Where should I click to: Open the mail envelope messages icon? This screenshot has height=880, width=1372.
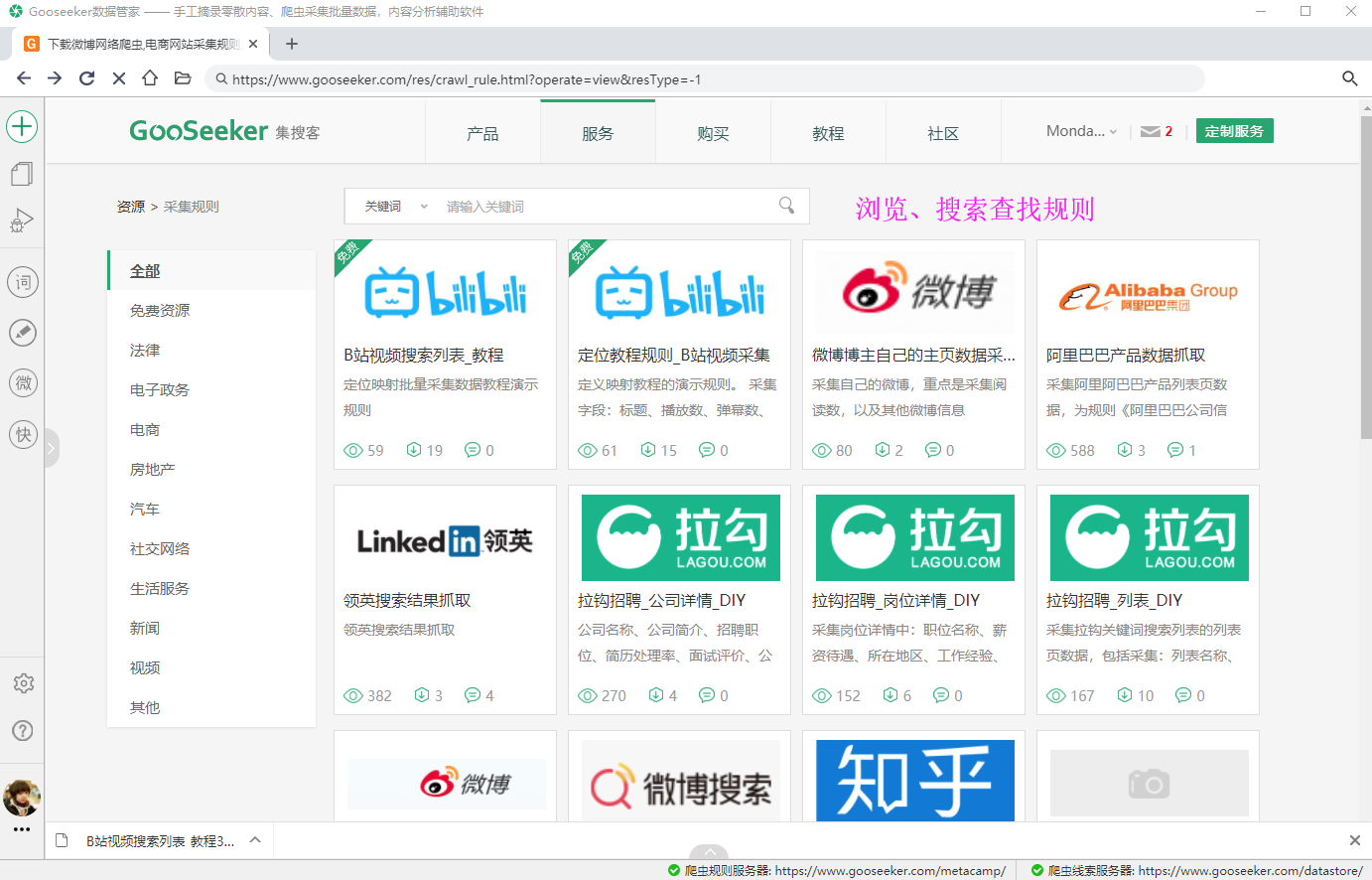(1151, 131)
